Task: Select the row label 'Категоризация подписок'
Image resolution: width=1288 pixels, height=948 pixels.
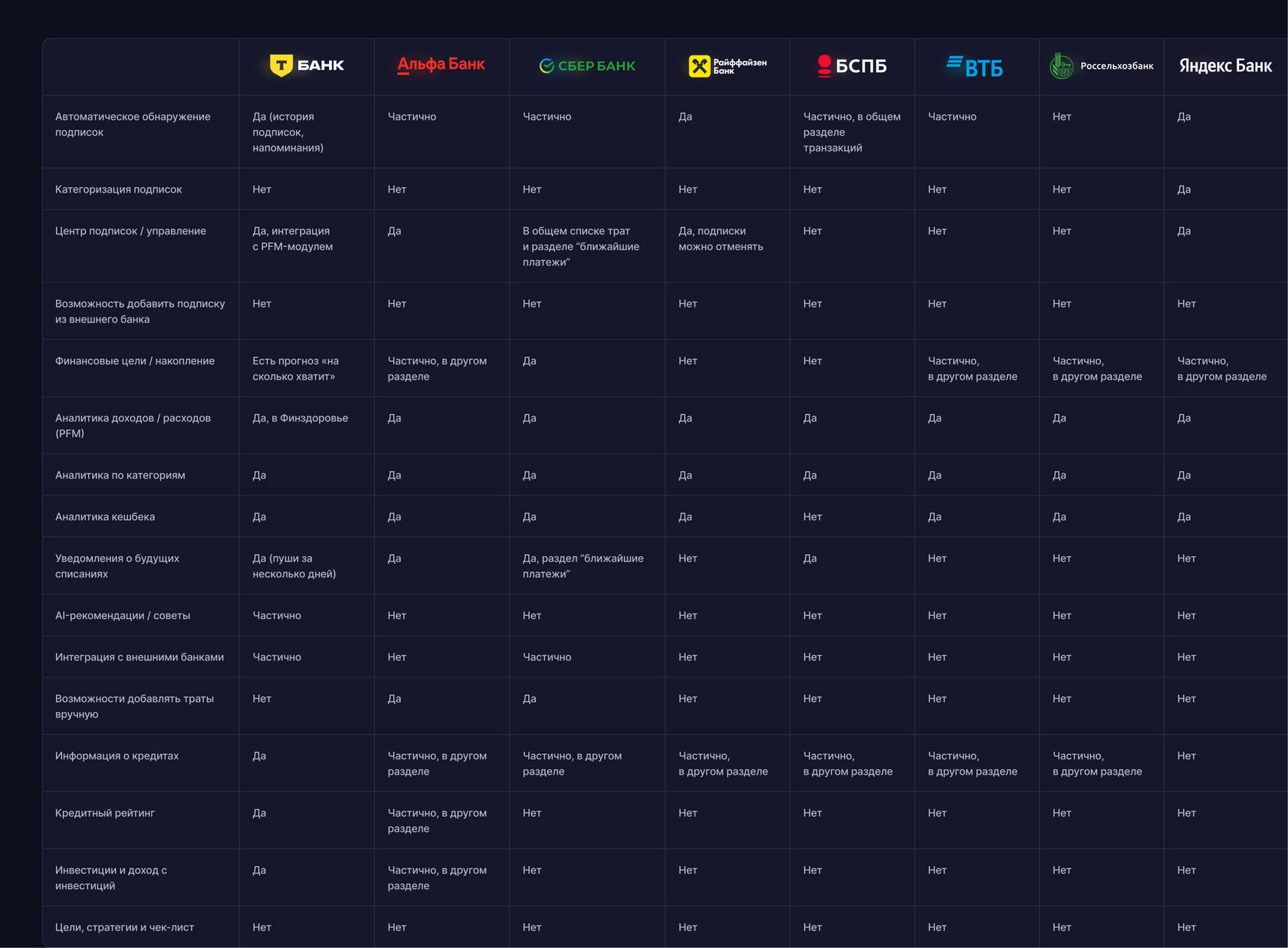Action: click(x=119, y=189)
